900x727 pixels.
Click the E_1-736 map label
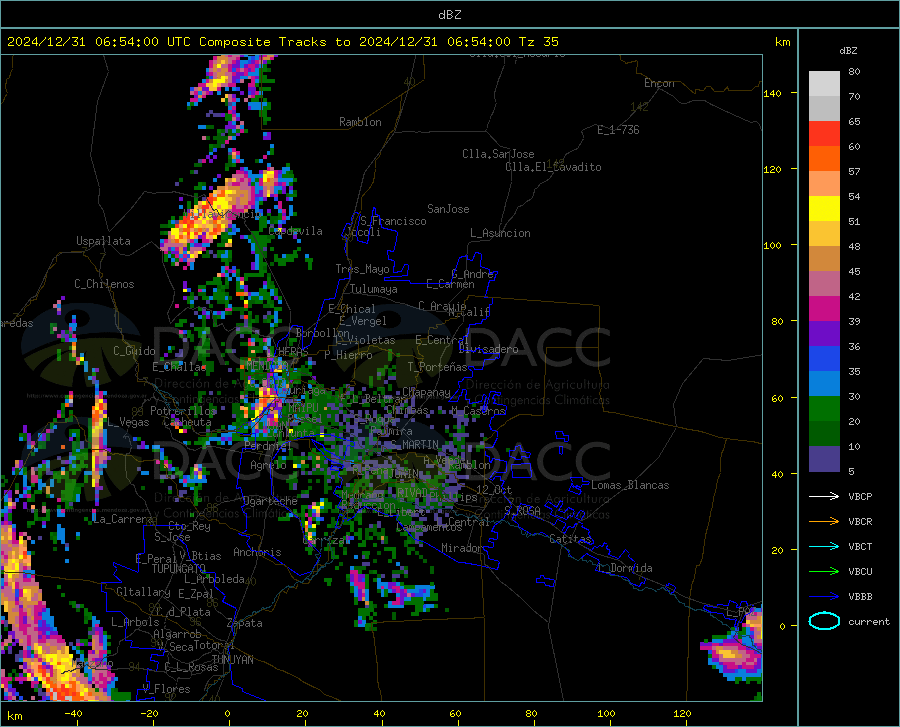pos(618,130)
